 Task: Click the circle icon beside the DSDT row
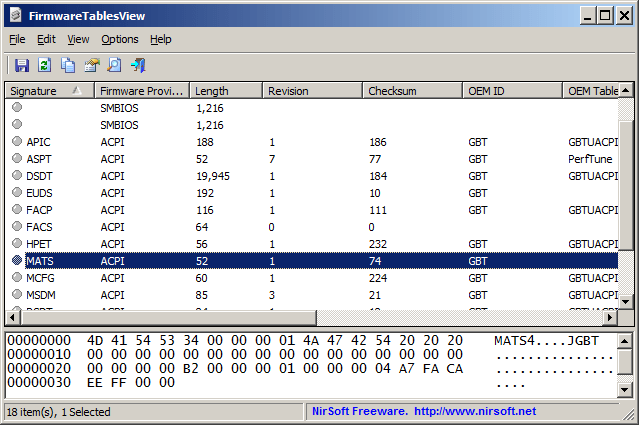[17, 176]
